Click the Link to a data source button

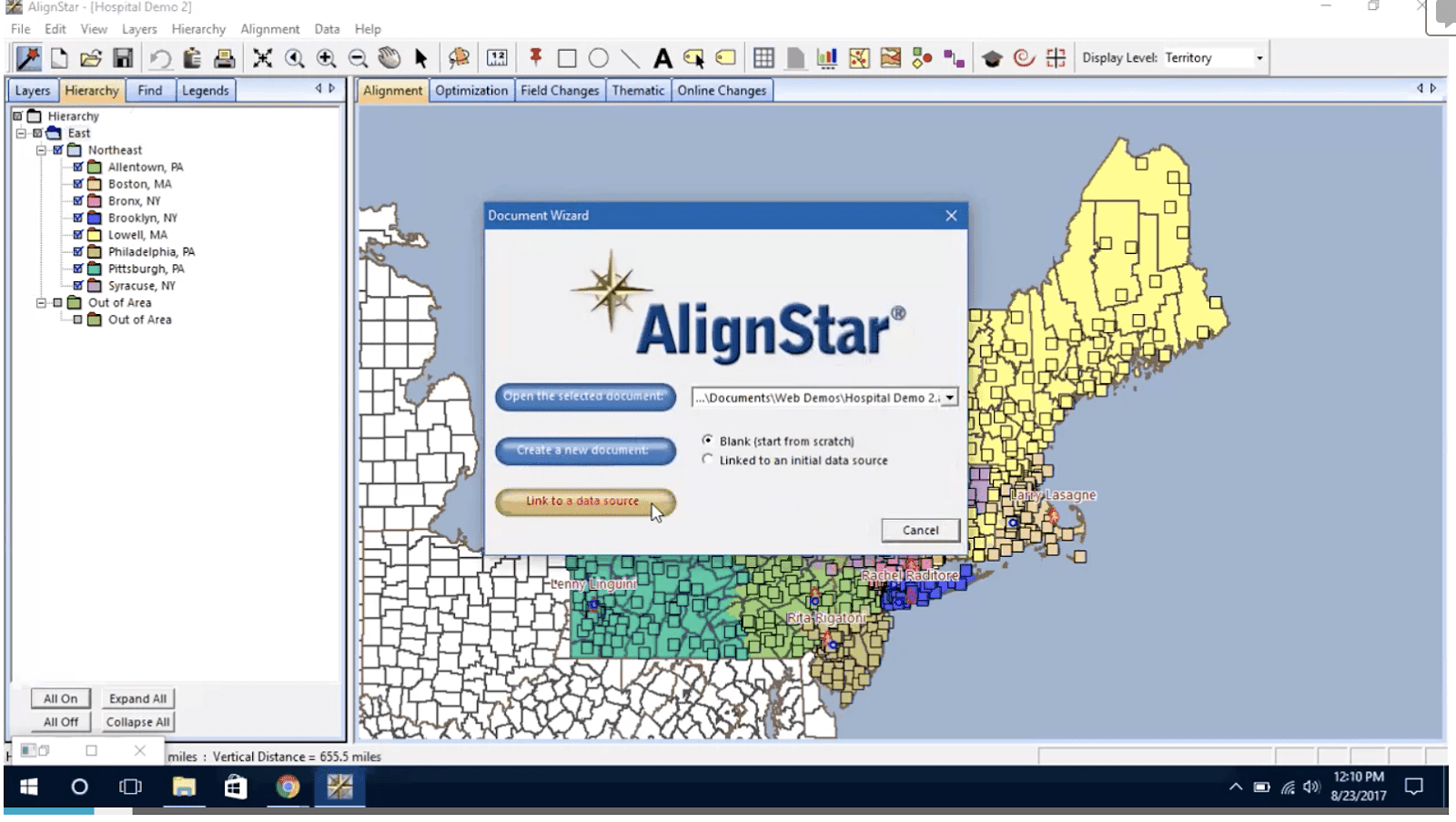point(583,502)
